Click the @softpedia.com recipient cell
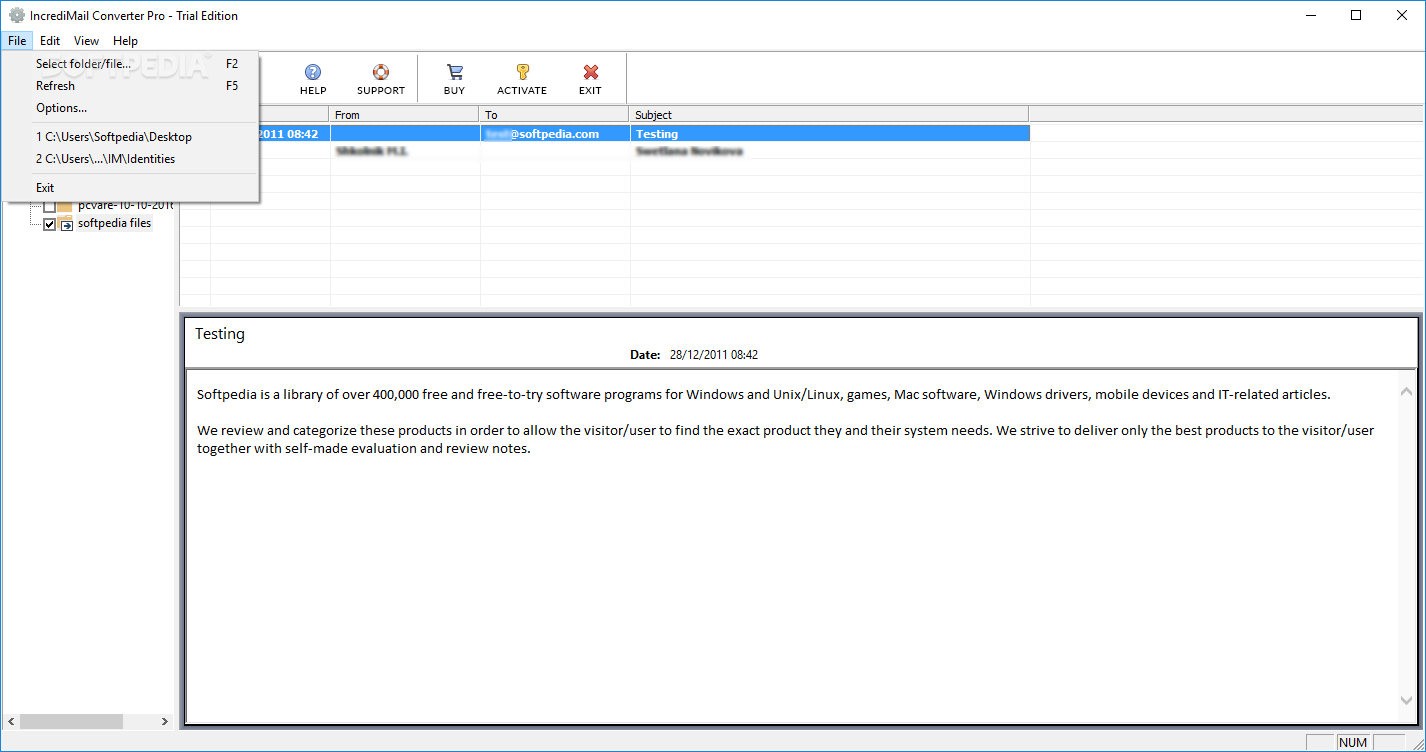The image size is (1426, 752). tap(555, 133)
